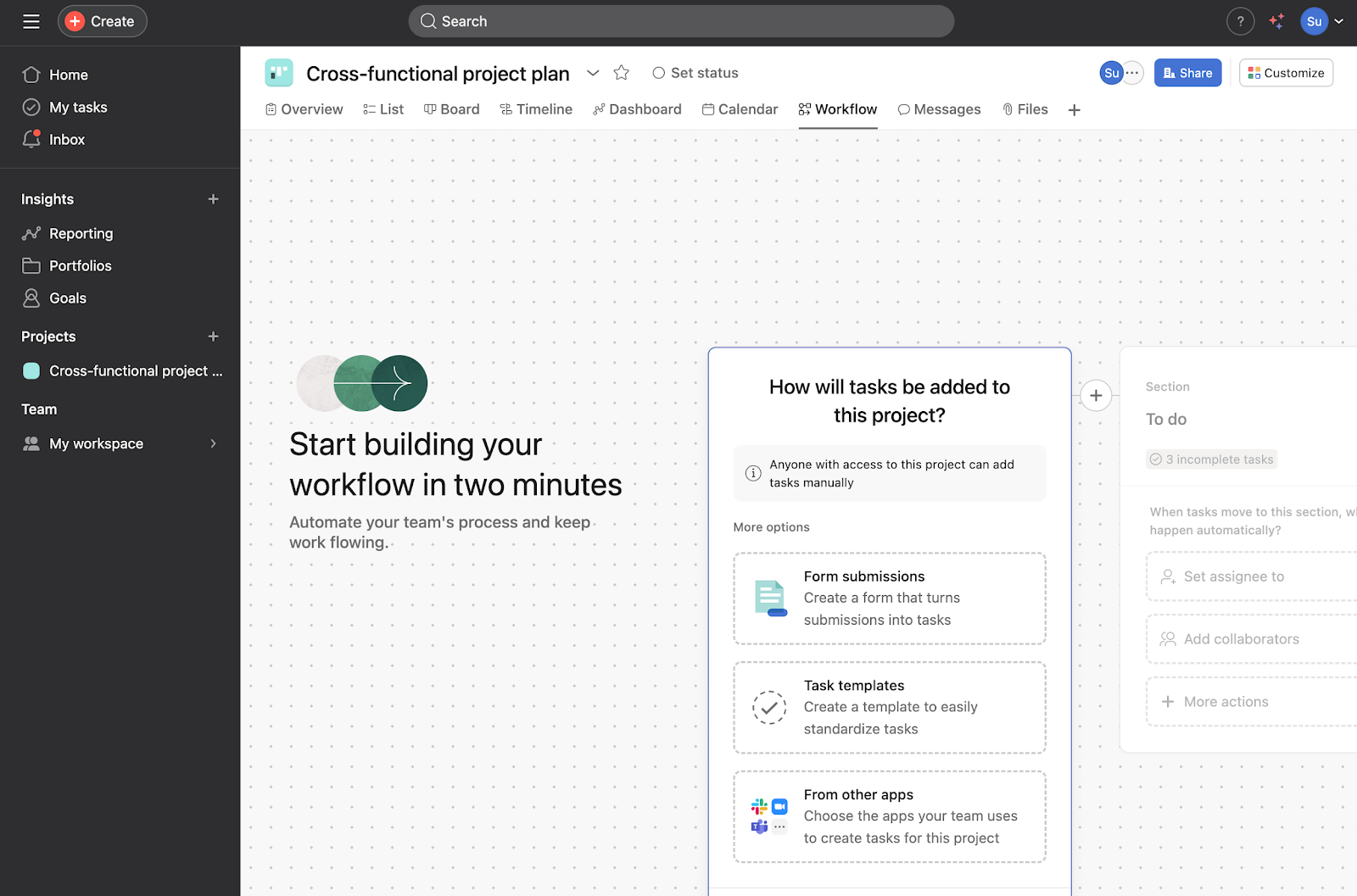Expand My workspace in the sidebar
This screenshot has width=1357, height=896.
pyautogui.click(x=212, y=443)
